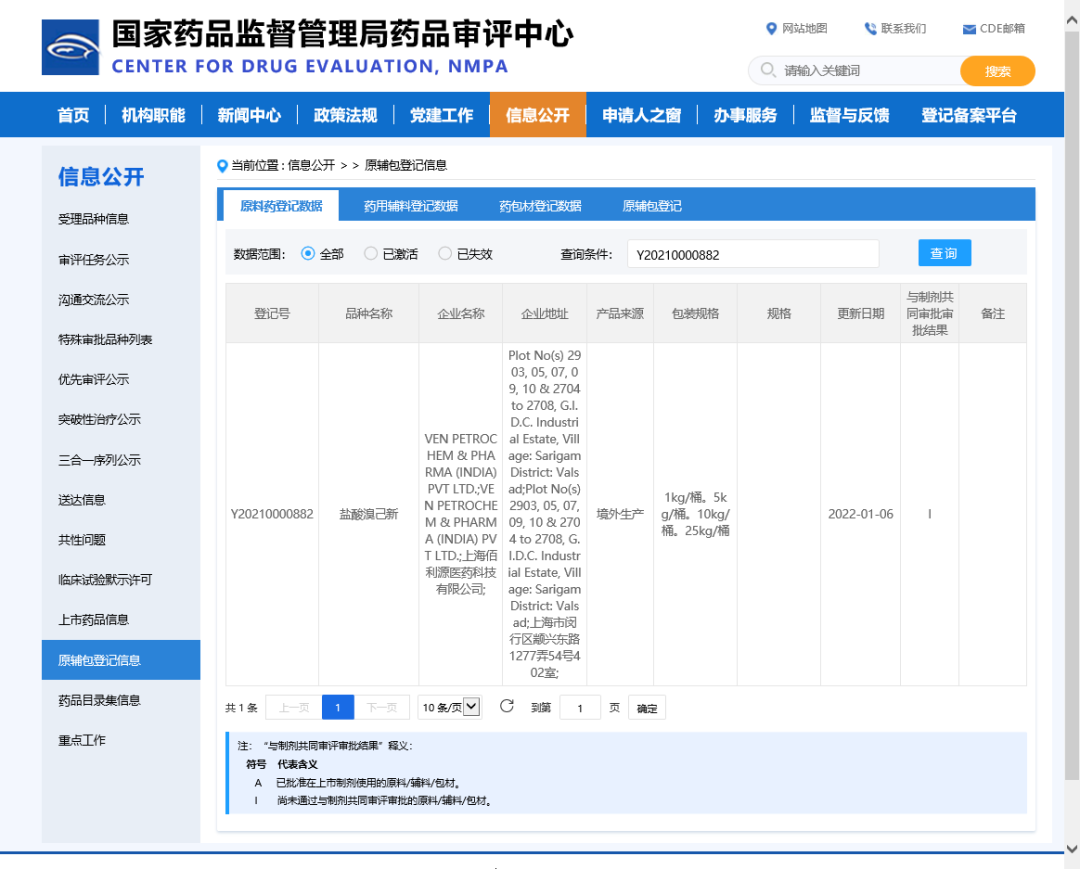
Task: Select the 已失效 radio button
Action: [x=445, y=254]
